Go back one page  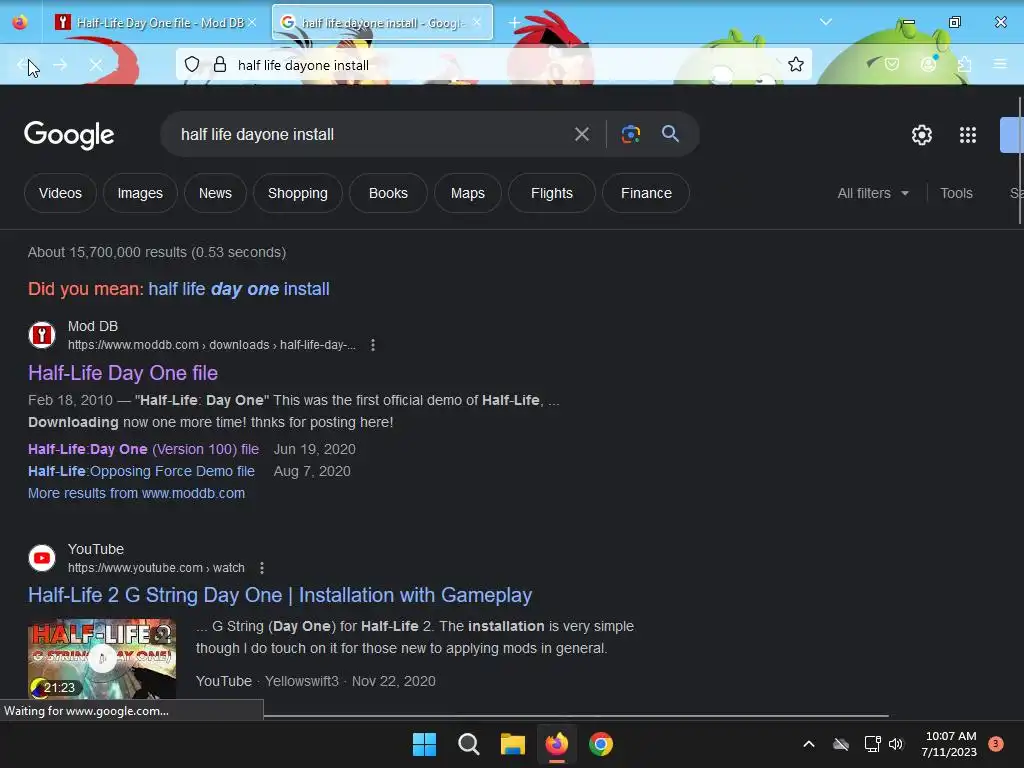(24, 65)
